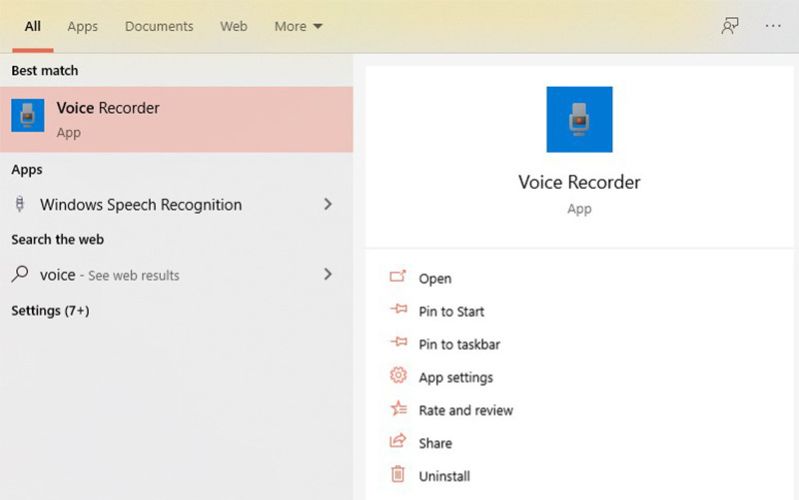Click the gear icon for App settings
This screenshot has height=500, width=799.
[398, 376]
